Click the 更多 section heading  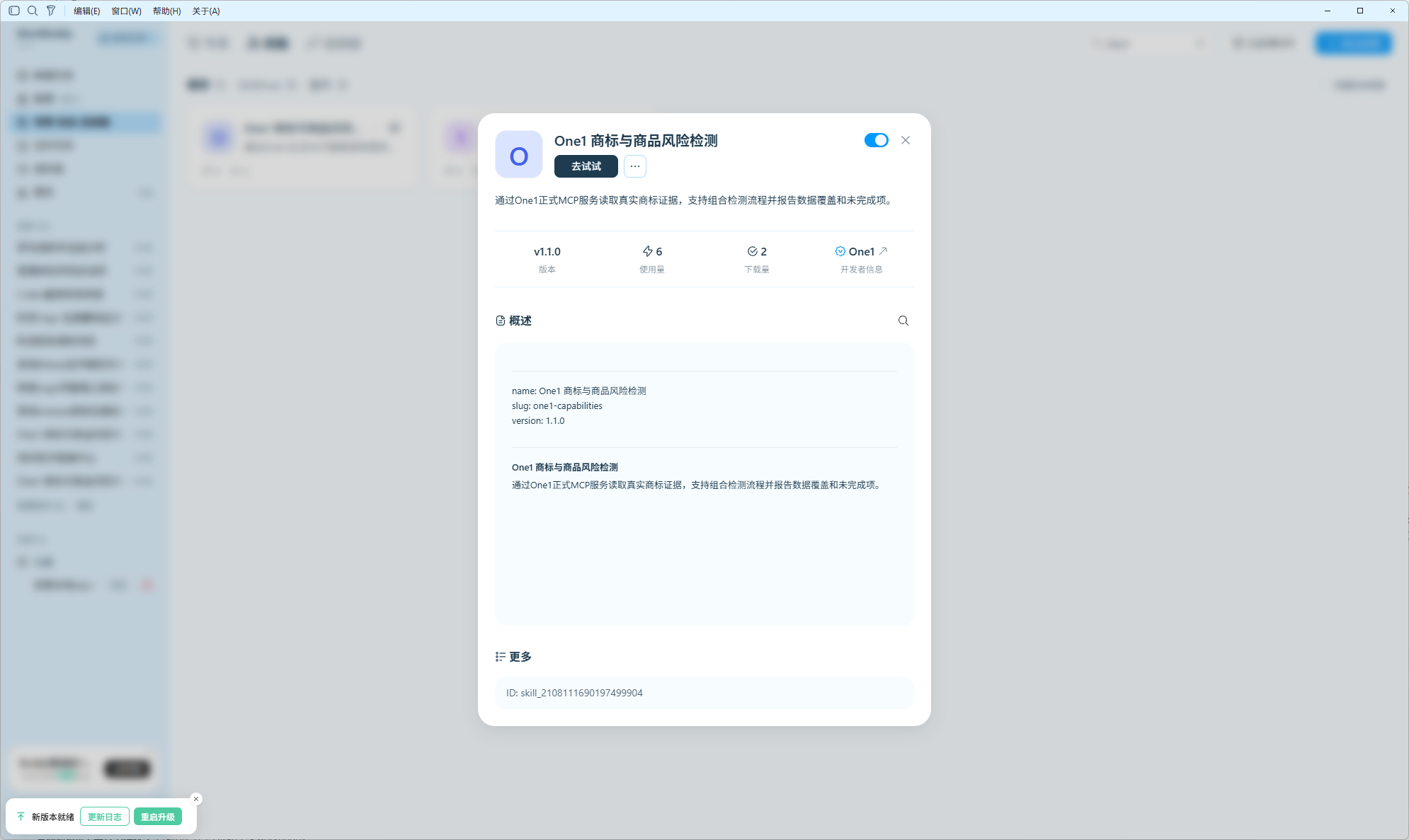pos(520,657)
